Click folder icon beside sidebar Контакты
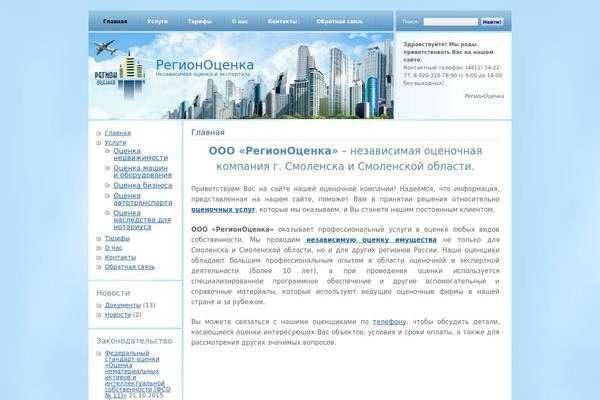 (x=99, y=258)
